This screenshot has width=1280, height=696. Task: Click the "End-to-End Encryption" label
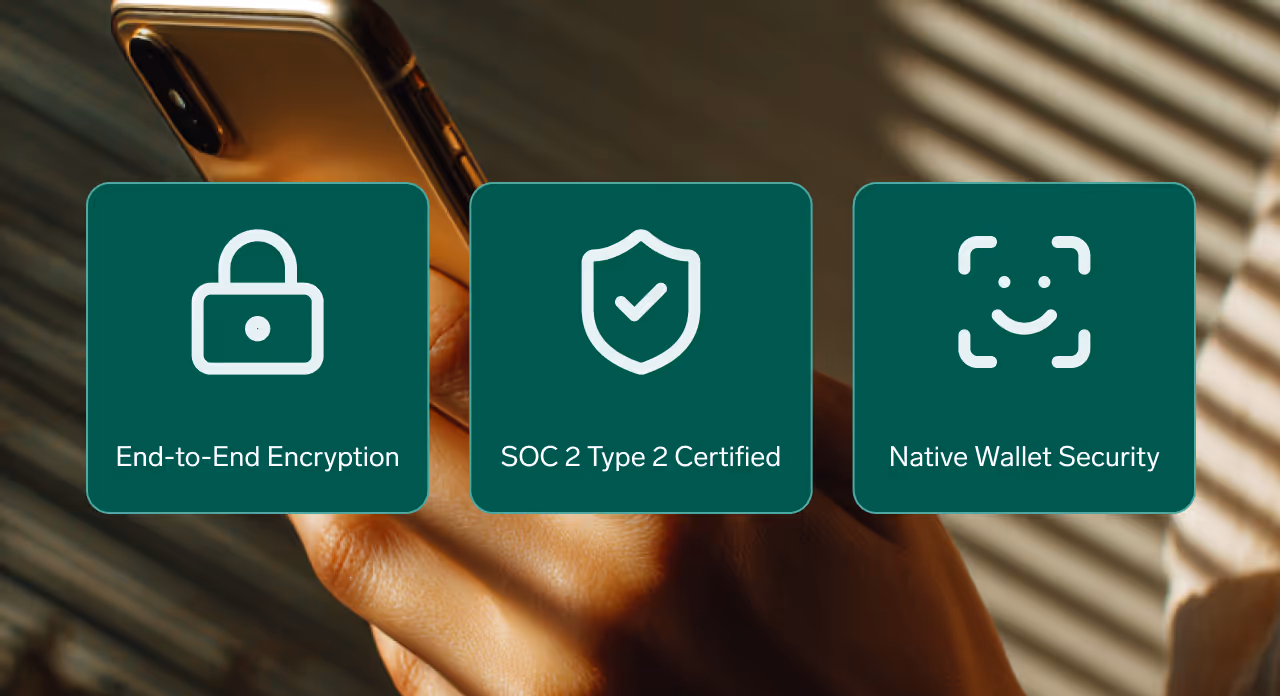point(258,457)
